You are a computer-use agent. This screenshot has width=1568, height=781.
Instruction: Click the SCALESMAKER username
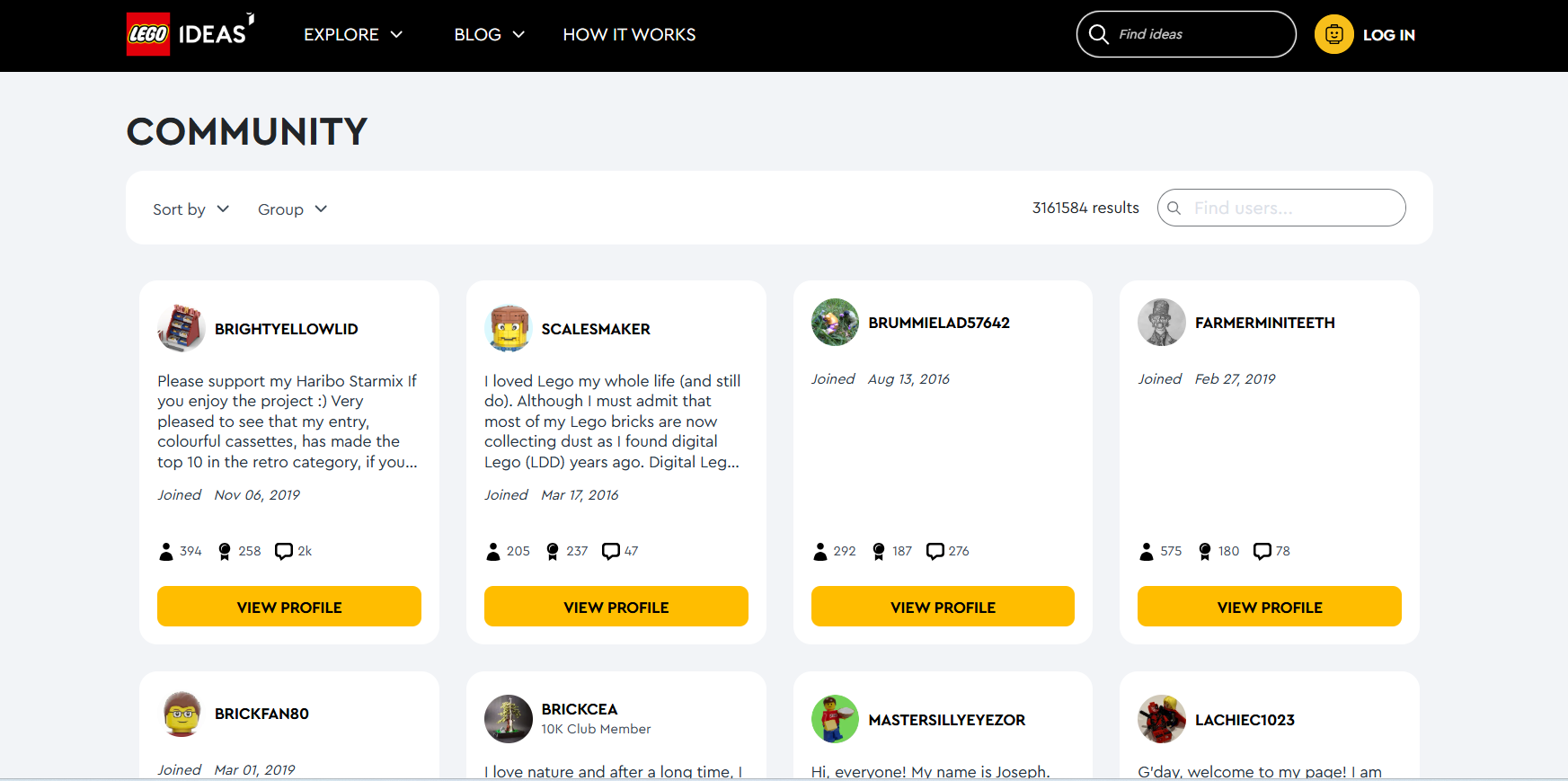[x=596, y=329]
